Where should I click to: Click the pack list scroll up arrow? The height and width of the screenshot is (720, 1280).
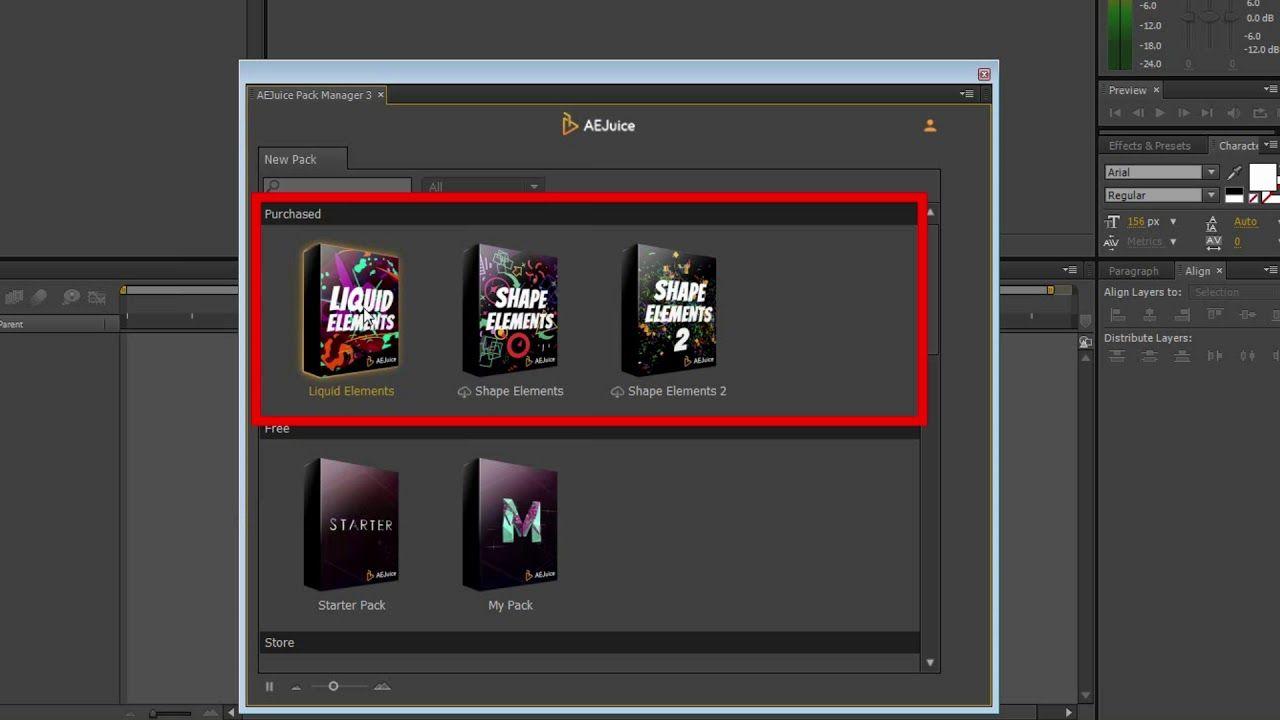click(x=930, y=213)
